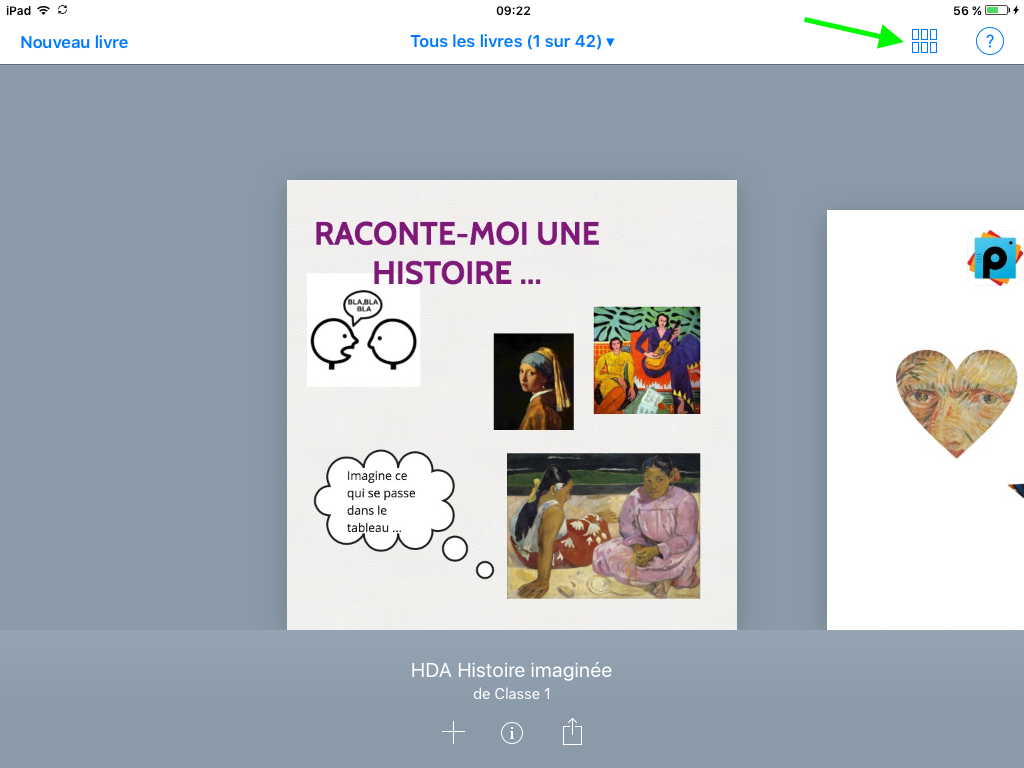Open the HDA Histoire imaginée book cover
This screenshot has width=1024, height=768.
(512, 405)
